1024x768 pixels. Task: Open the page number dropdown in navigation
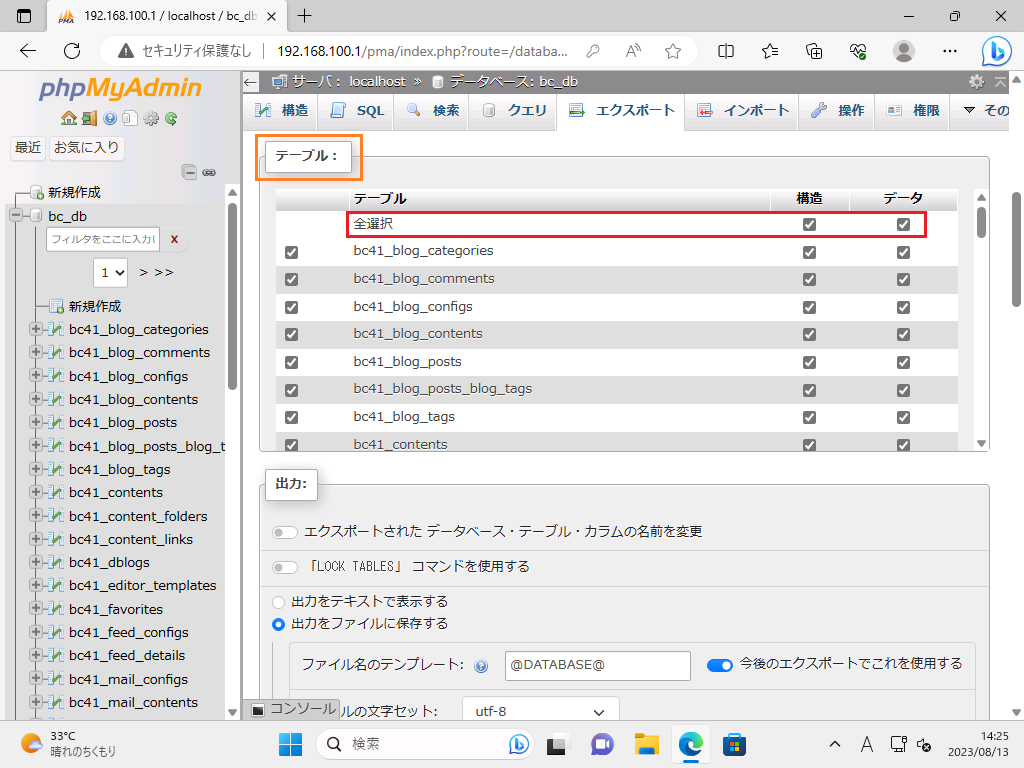click(x=111, y=272)
